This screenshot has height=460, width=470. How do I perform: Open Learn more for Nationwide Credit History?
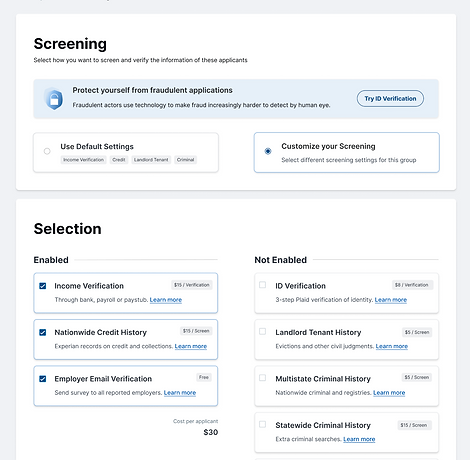coord(191,346)
